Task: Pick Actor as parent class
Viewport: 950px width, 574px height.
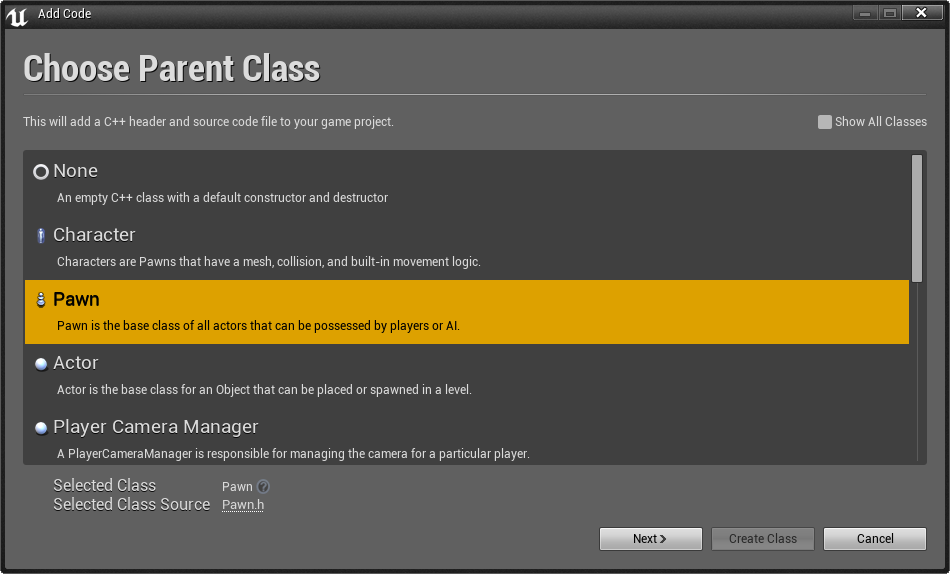Action: (467, 376)
